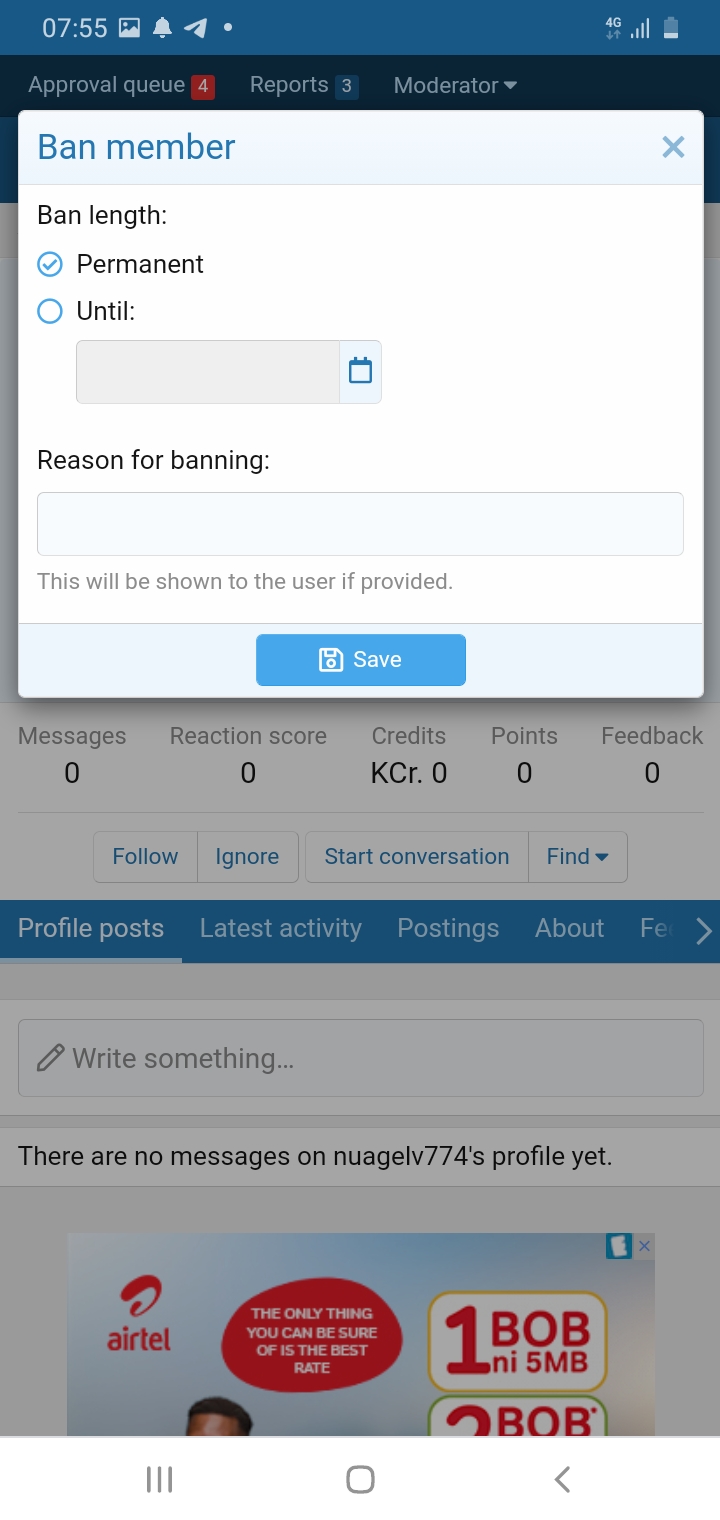The height and width of the screenshot is (1520, 720).
Task: Open the Approval queue menu item
Action: (x=120, y=85)
